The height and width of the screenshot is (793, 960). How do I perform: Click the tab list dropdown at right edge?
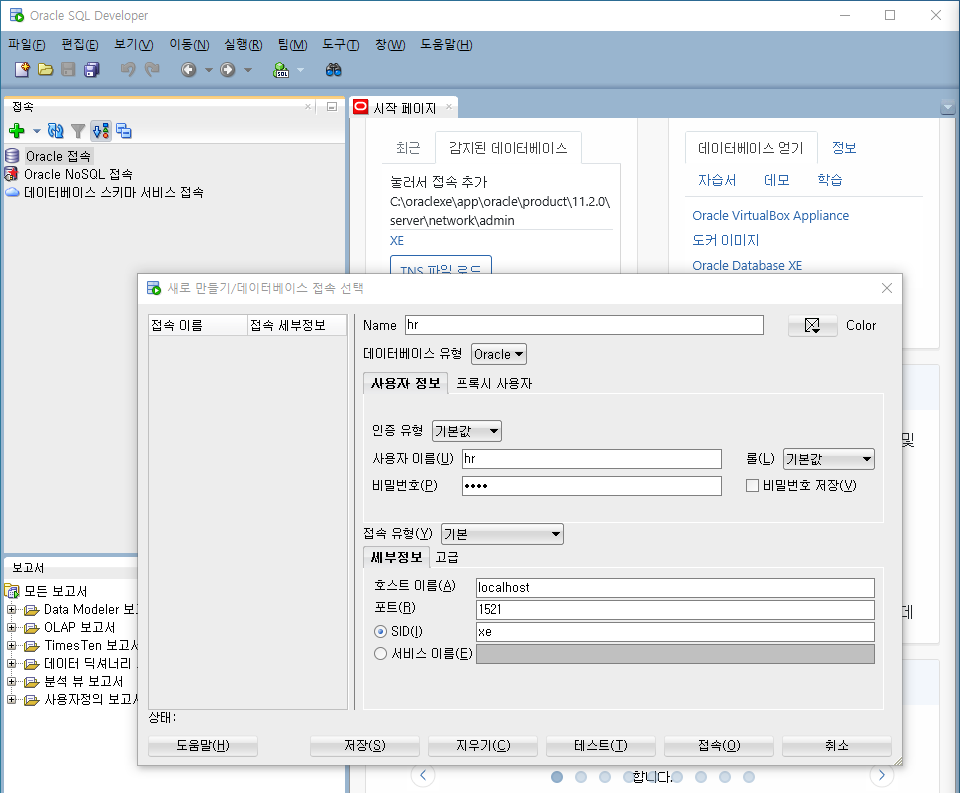point(948,107)
